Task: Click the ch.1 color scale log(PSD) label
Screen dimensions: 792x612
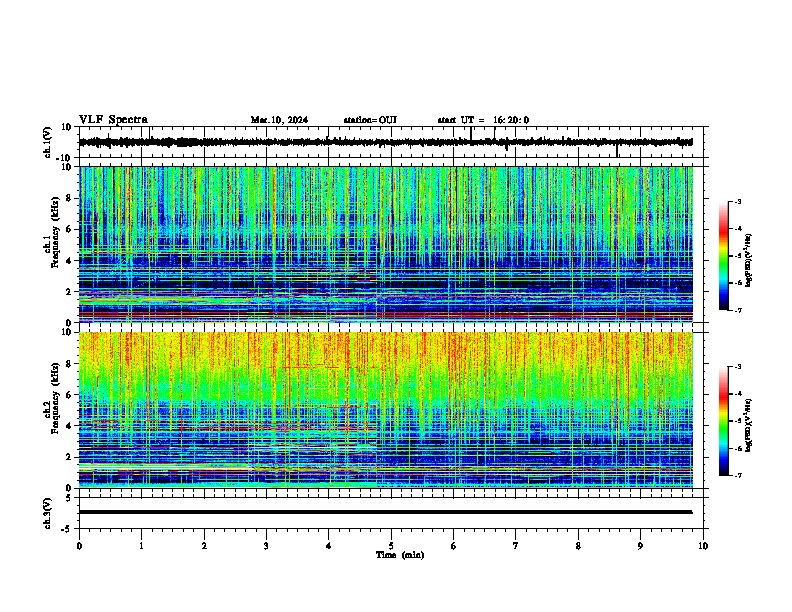Action: [749, 261]
